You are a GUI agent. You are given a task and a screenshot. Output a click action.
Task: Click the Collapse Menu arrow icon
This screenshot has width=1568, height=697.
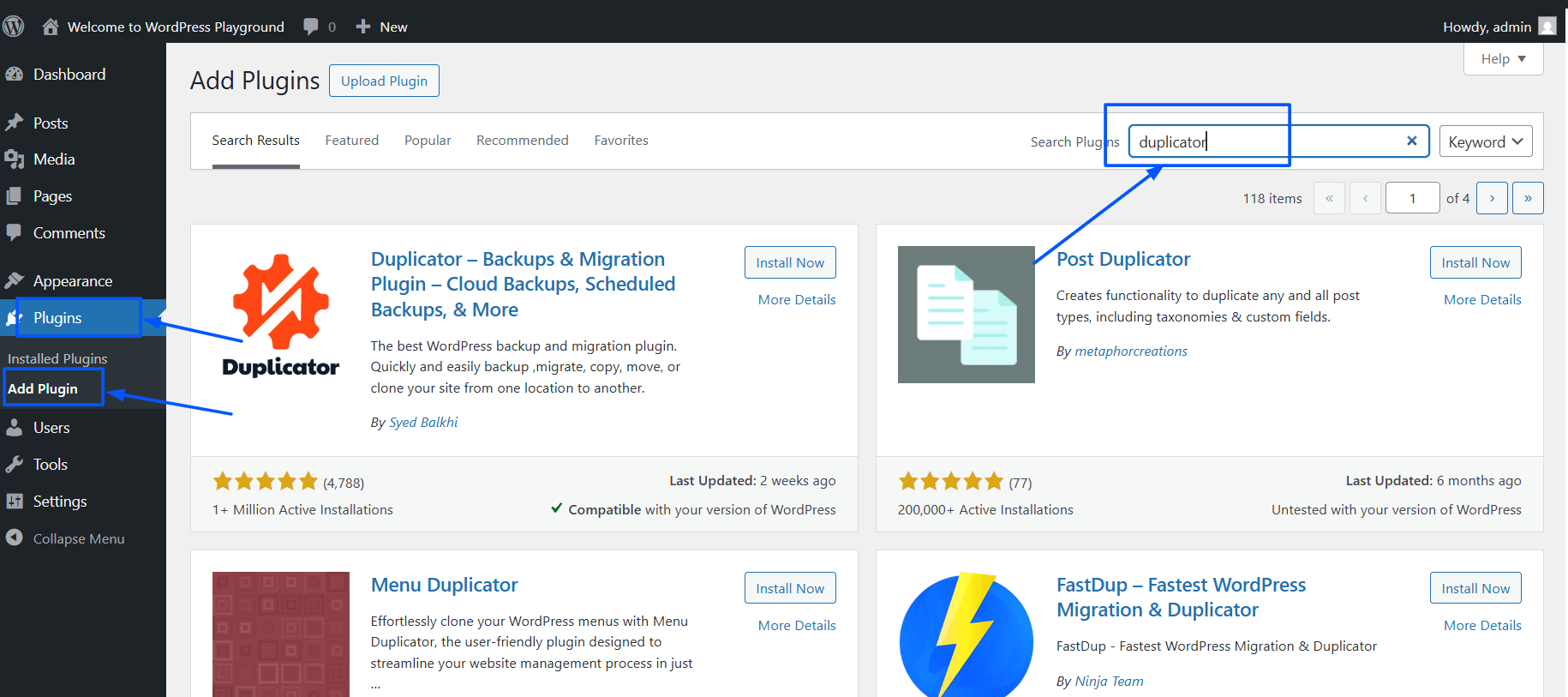[x=15, y=538]
